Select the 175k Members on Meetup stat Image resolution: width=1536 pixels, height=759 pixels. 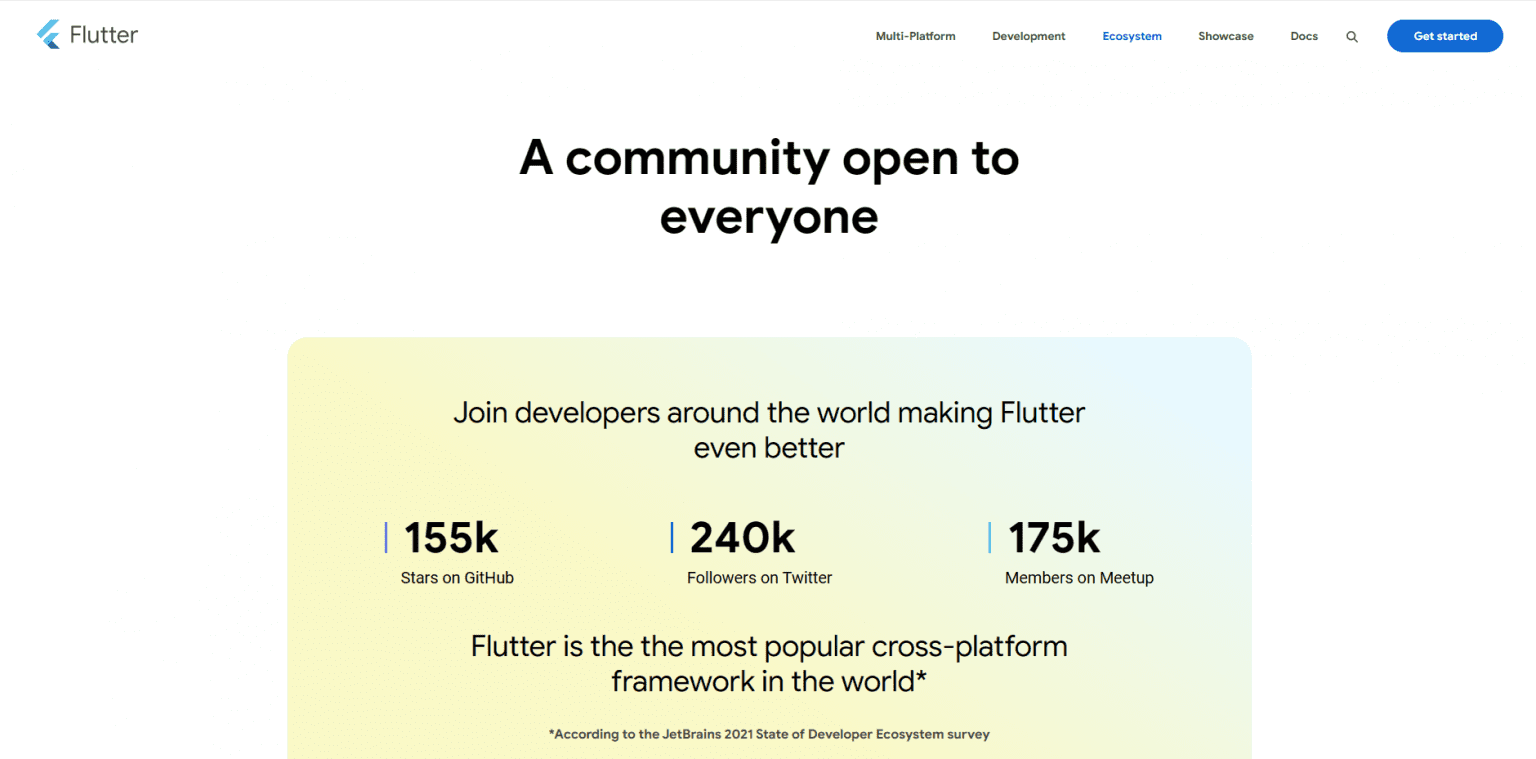coord(1053,537)
